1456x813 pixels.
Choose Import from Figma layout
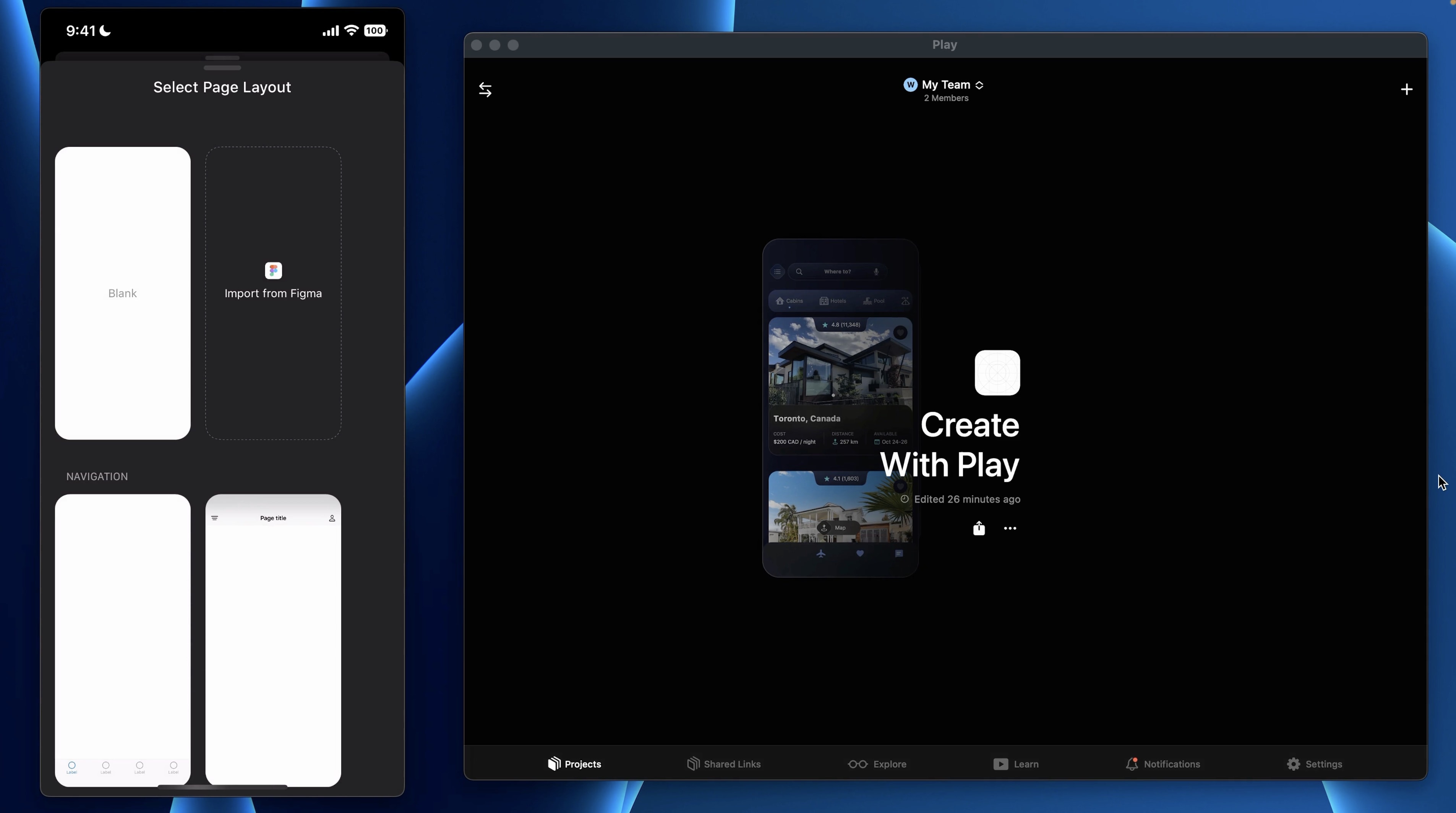point(273,293)
